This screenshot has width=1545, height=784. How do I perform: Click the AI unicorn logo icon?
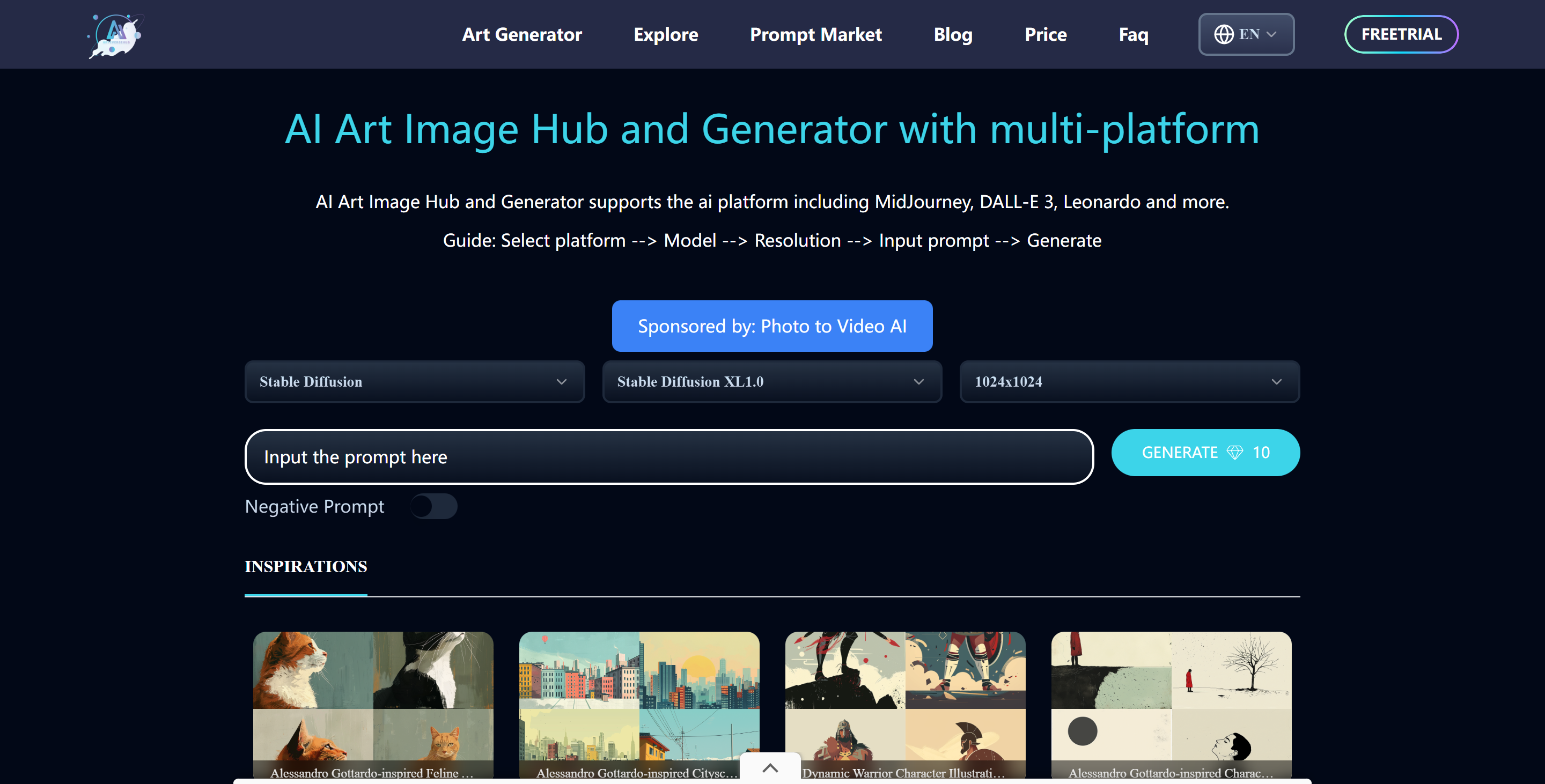click(x=116, y=35)
